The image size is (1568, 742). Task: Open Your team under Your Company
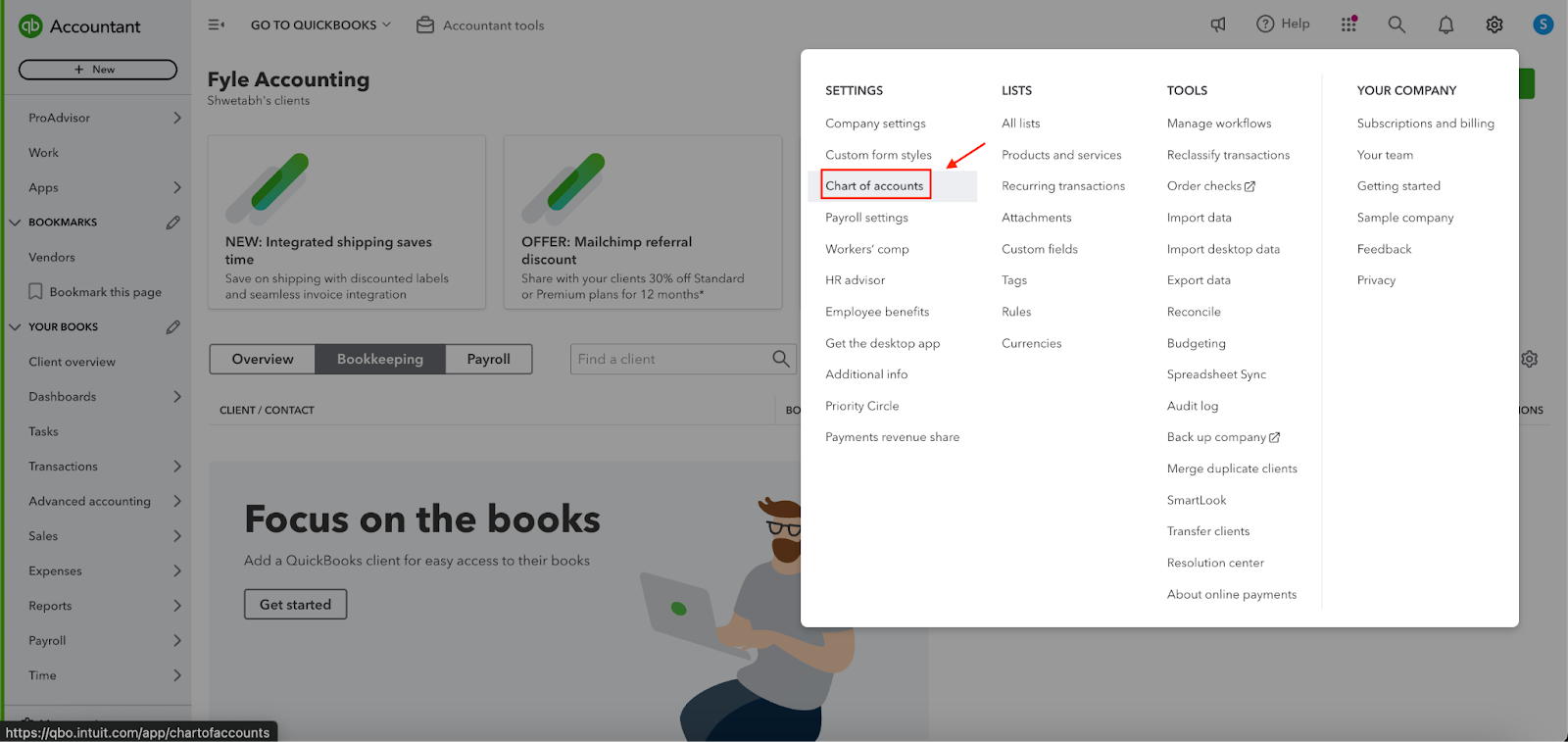1385,155
